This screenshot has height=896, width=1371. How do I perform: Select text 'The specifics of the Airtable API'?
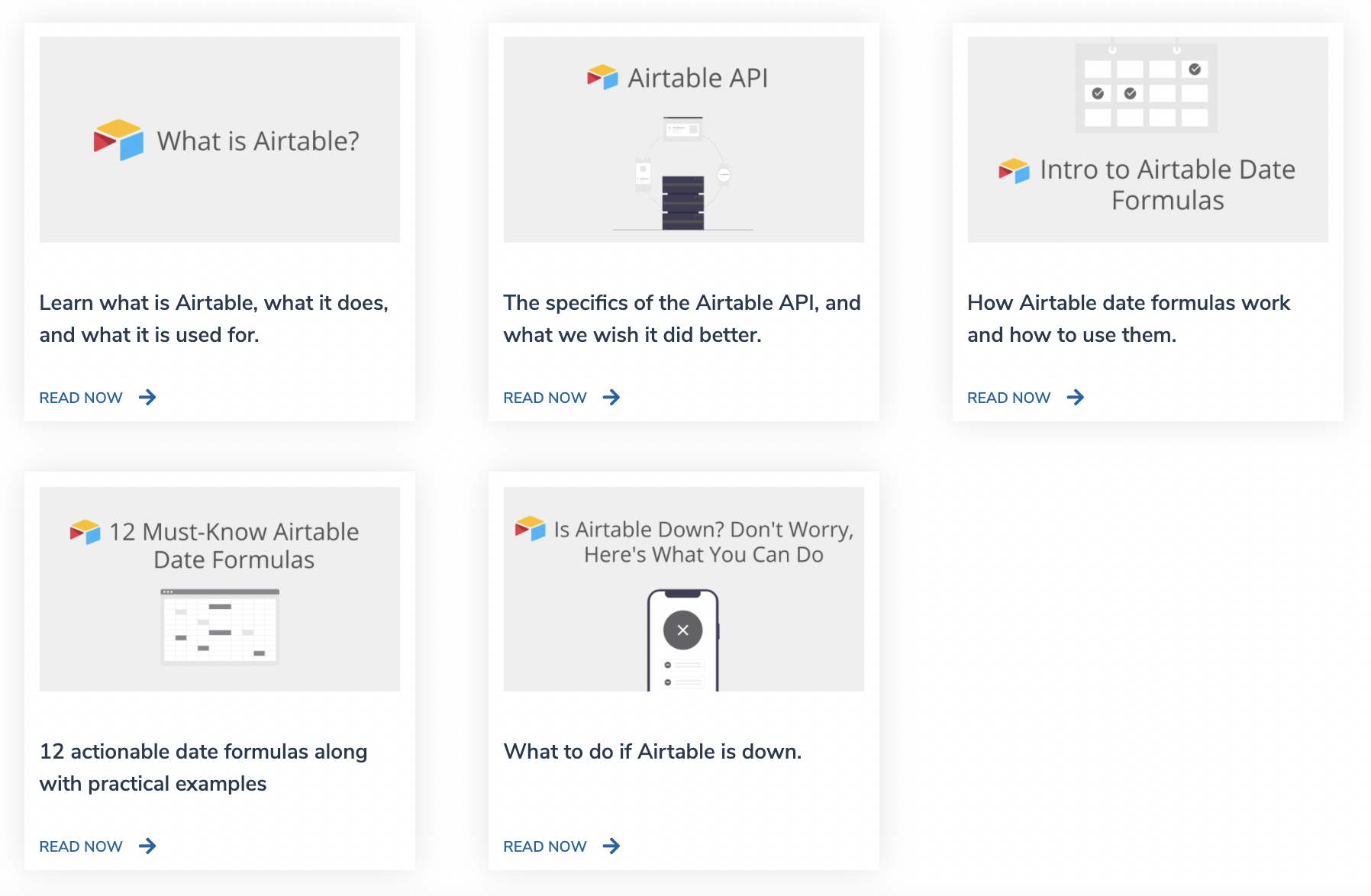(659, 303)
